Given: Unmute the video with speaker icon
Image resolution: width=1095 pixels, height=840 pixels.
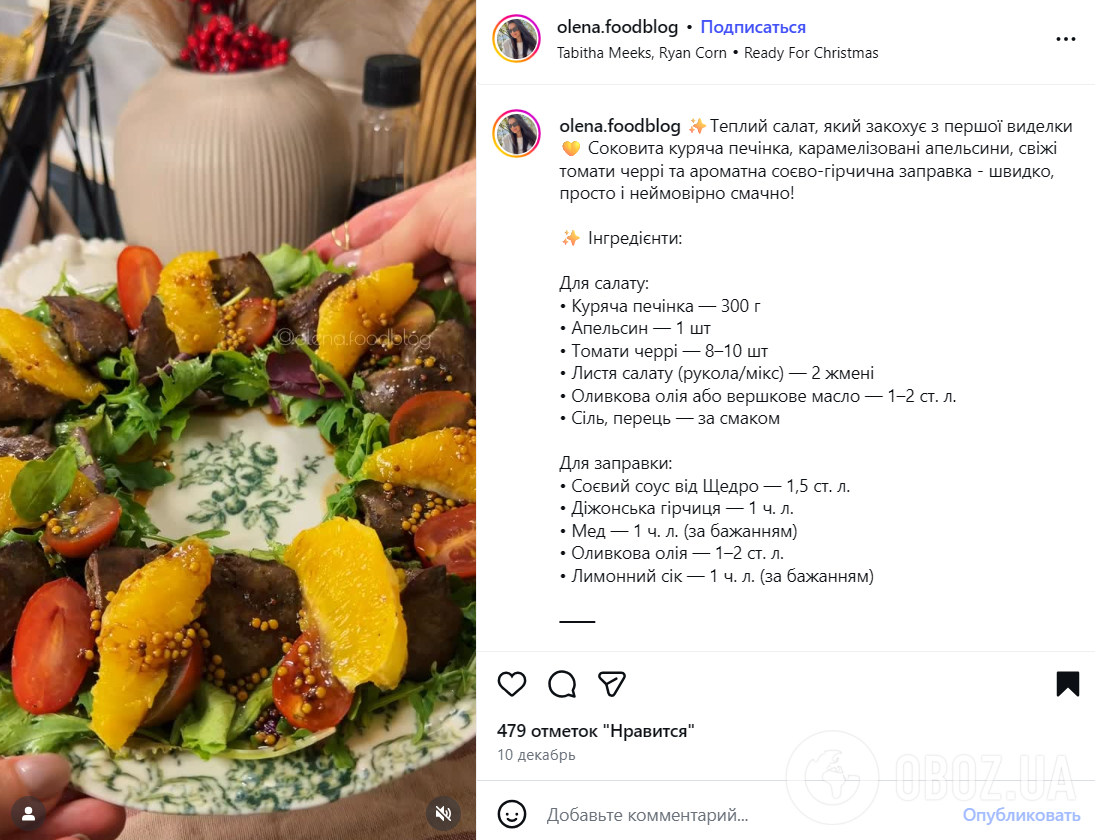Looking at the screenshot, I should coord(443,813).
